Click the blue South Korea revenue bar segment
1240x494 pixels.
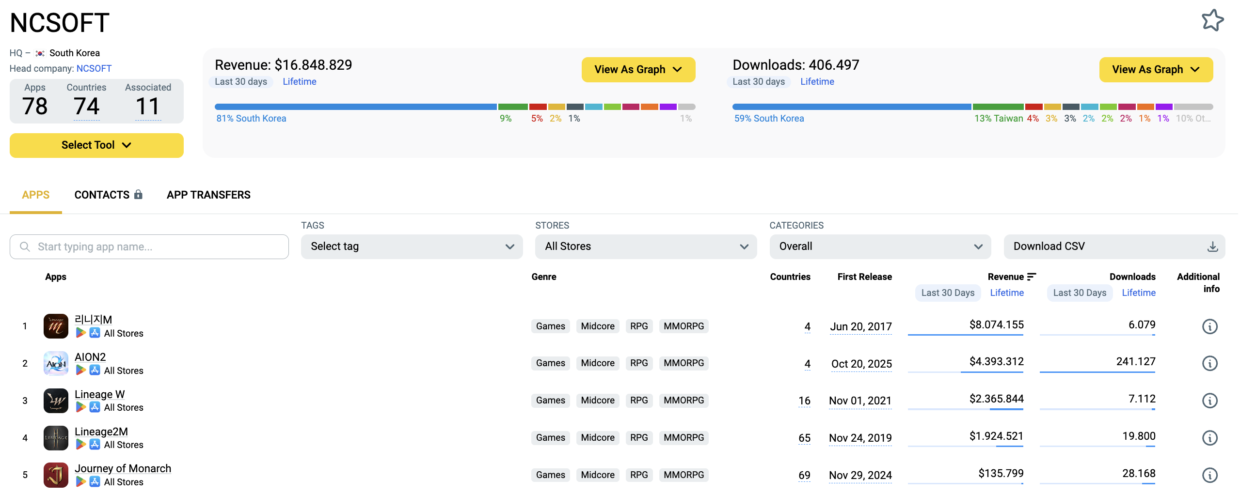355,106
